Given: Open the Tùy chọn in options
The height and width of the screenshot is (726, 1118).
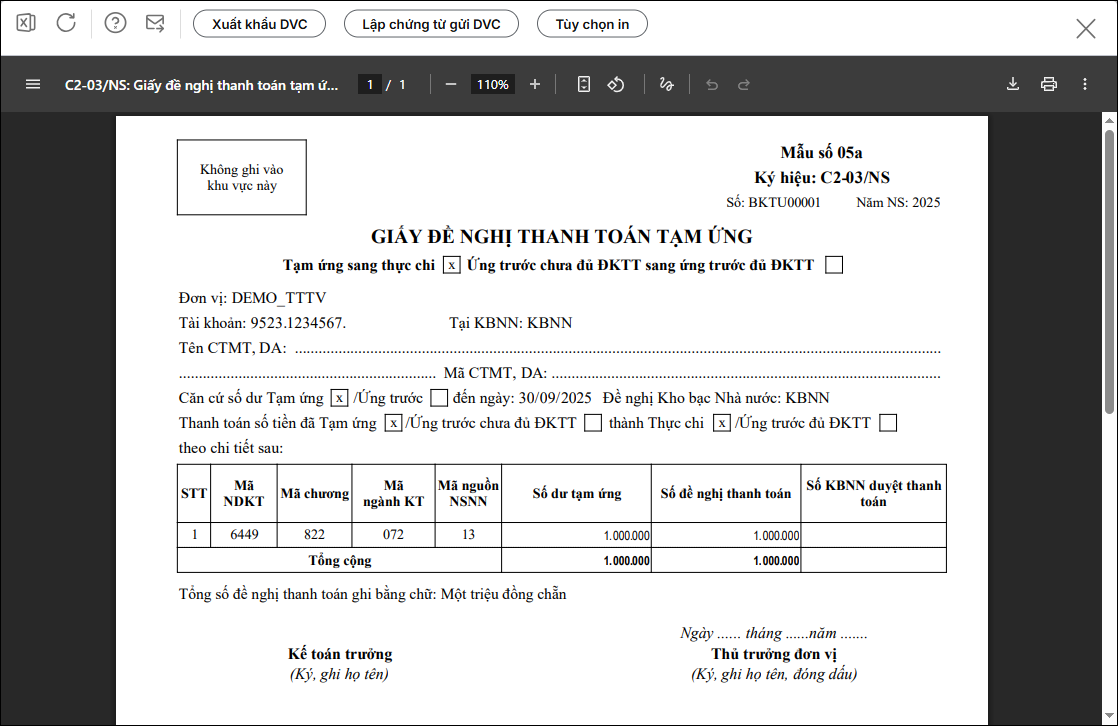Looking at the screenshot, I should [592, 24].
